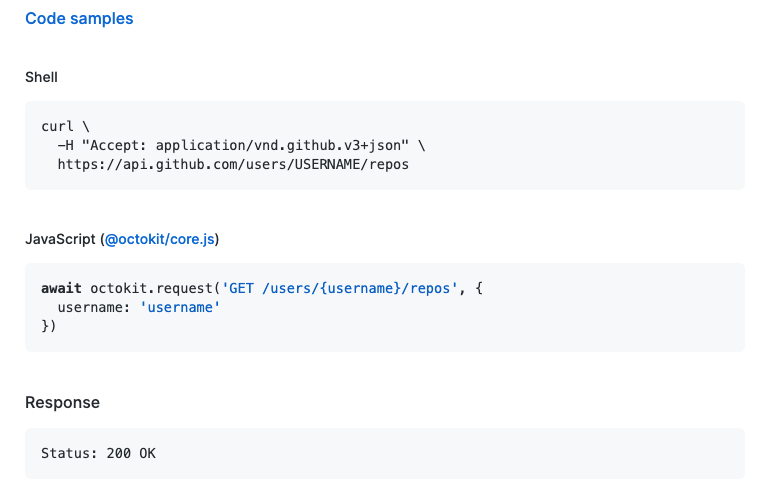Click the Shell label
Viewport: 766px width, 489px height.
(42, 77)
